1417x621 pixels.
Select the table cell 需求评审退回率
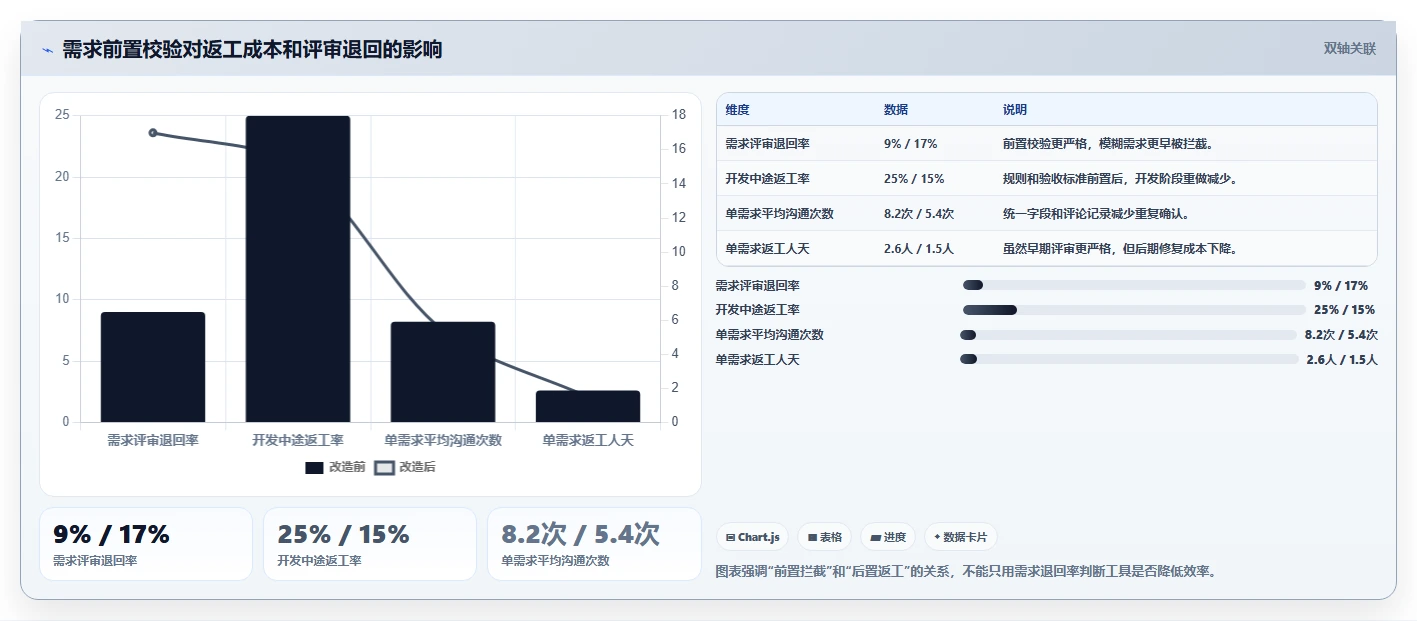768,144
